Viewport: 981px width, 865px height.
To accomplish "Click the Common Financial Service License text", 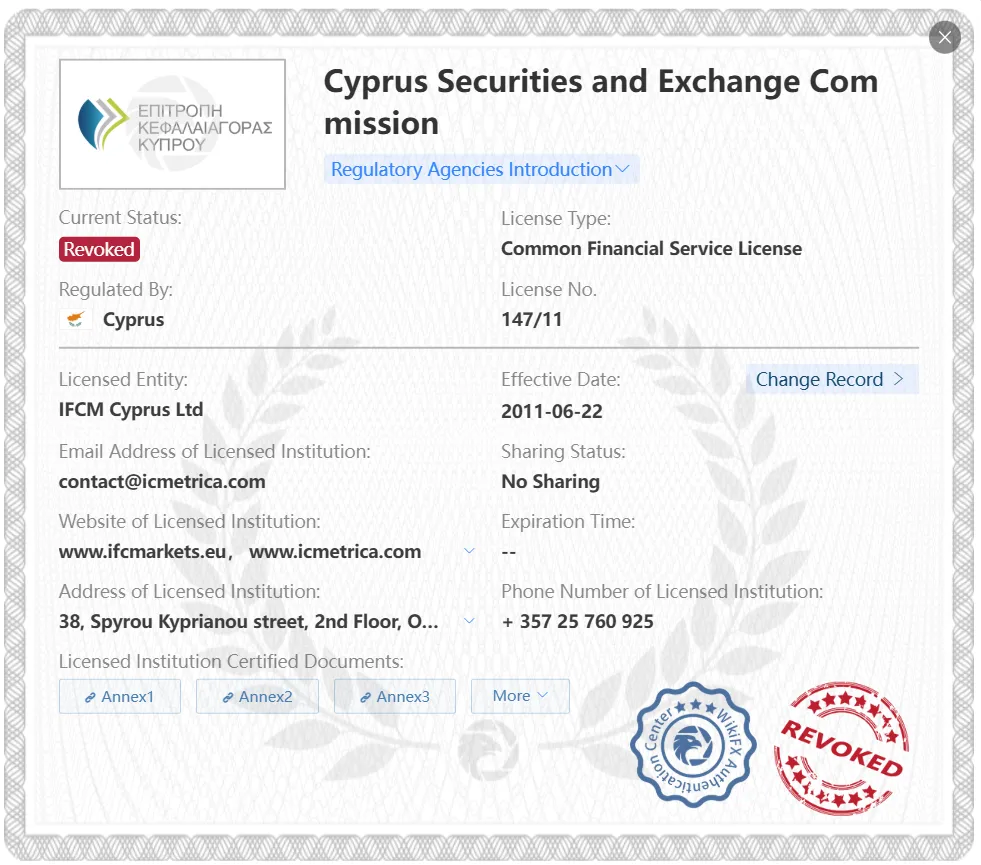I will [x=651, y=249].
